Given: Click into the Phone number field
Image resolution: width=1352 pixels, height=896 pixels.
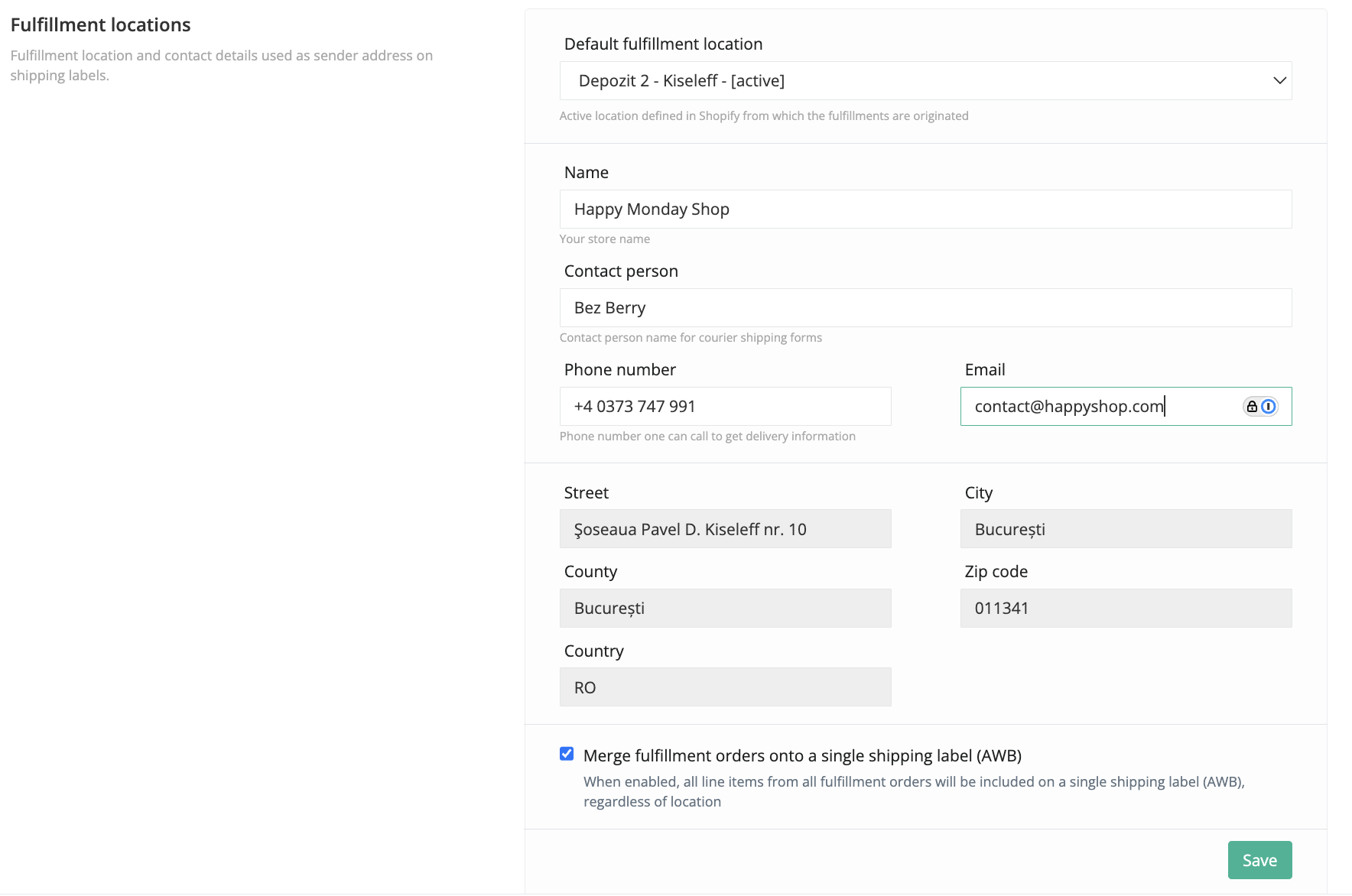Looking at the screenshot, I should click(x=725, y=407).
